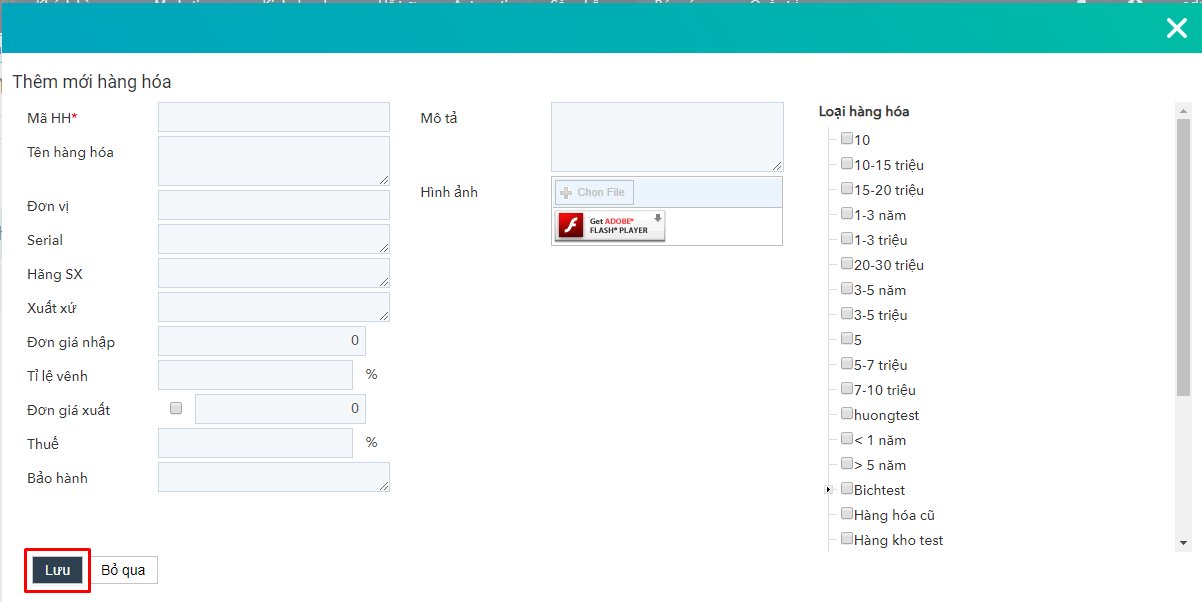Check the "10-15 triệu" checkbox

click(x=847, y=164)
